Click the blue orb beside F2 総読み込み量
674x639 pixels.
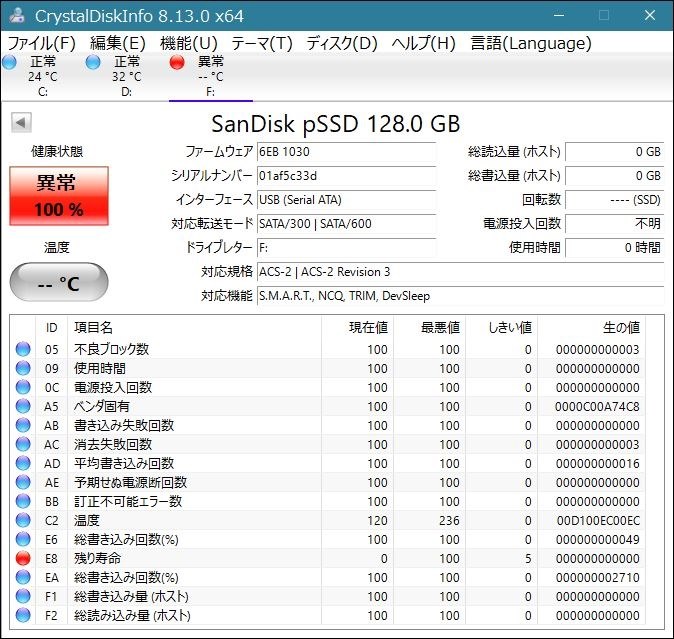click(x=23, y=615)
